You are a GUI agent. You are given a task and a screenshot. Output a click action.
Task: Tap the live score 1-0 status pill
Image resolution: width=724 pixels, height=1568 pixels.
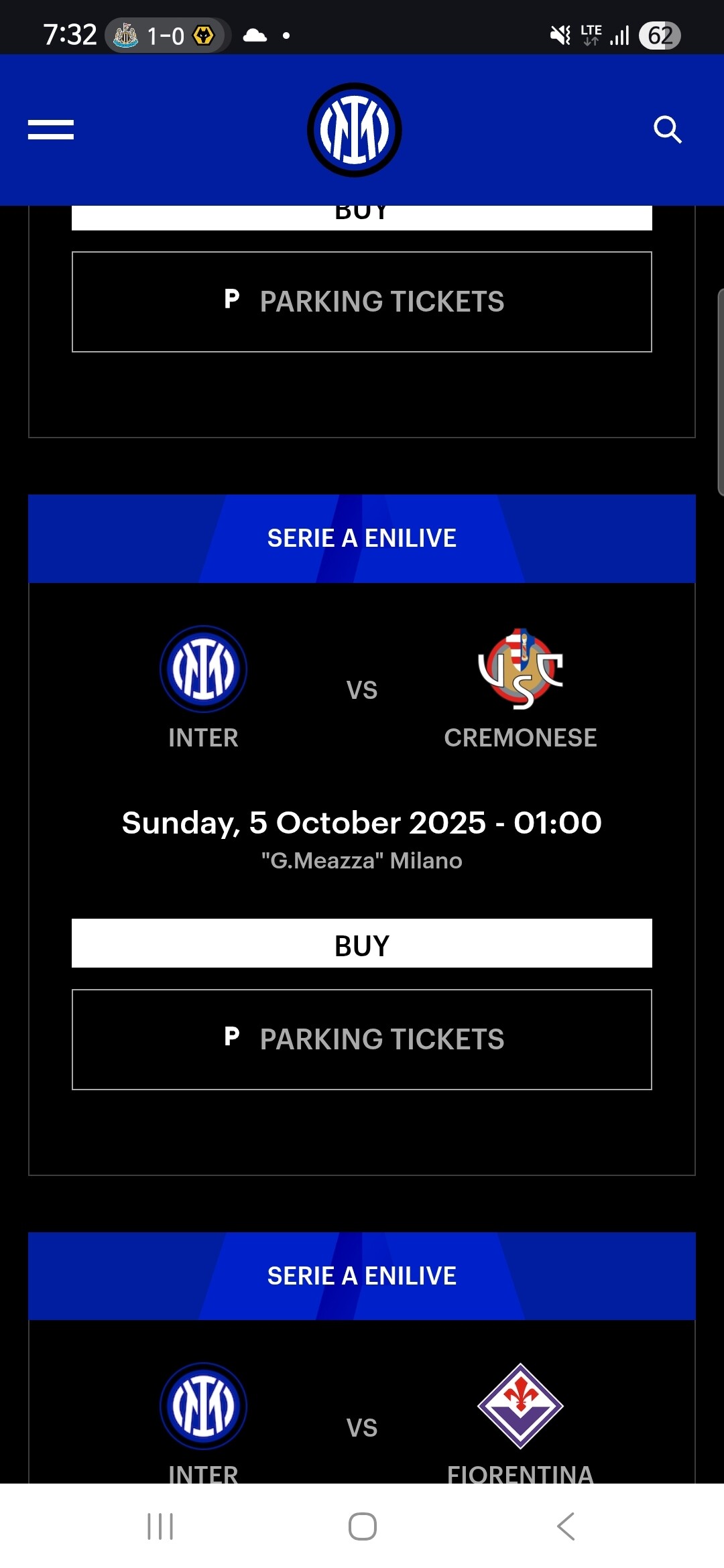tap(165, 36)
